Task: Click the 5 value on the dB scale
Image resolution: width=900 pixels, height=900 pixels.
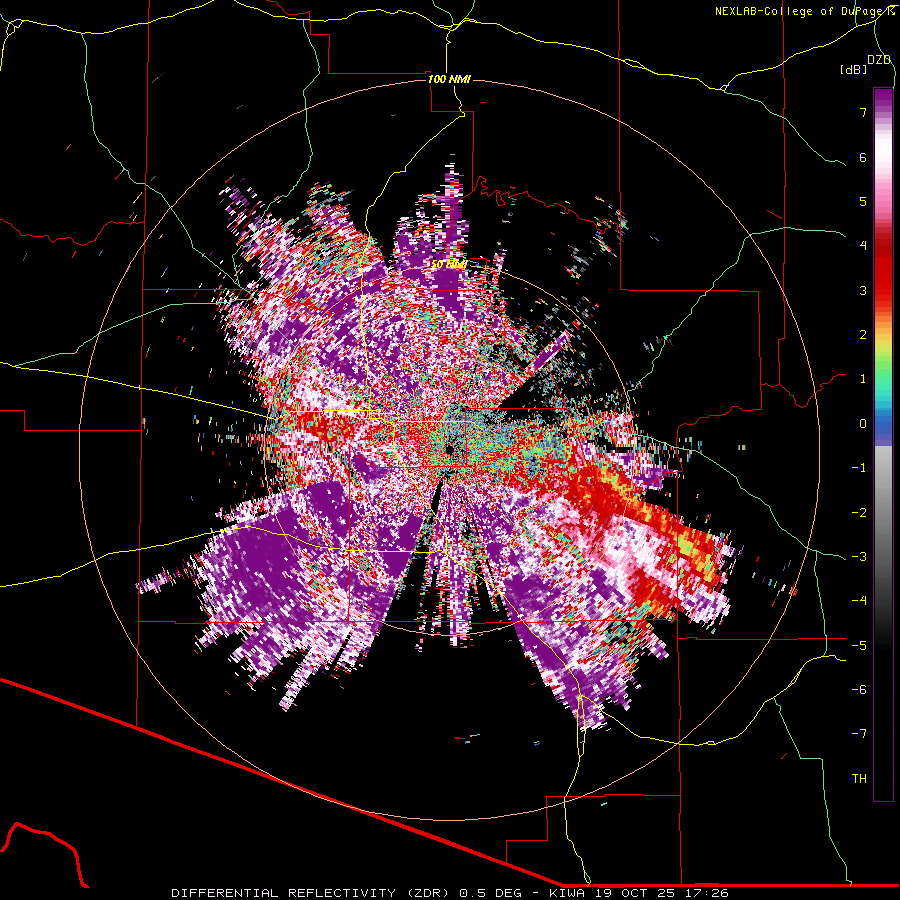Action: (x=863, y=201)
